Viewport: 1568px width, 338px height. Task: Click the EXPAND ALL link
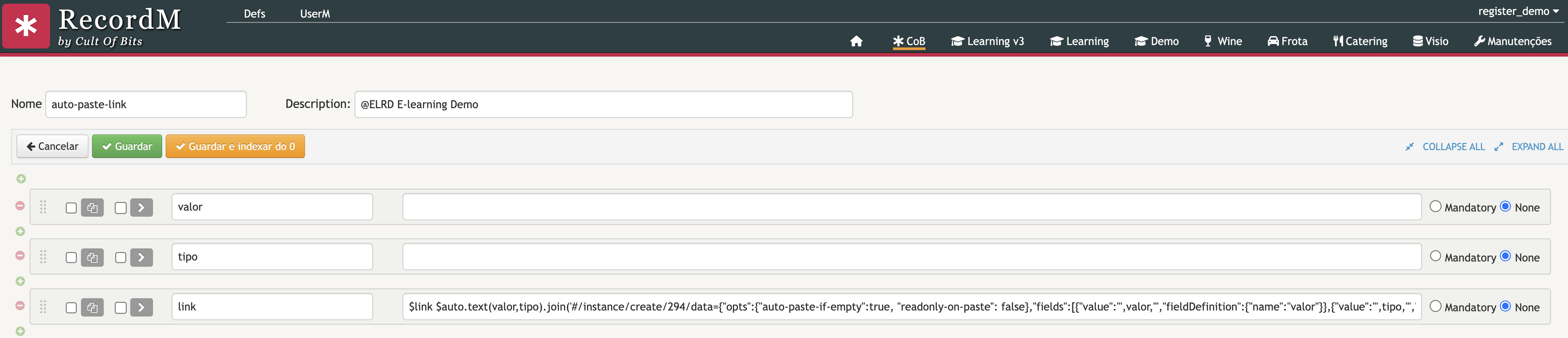[x=1537, y=147]
